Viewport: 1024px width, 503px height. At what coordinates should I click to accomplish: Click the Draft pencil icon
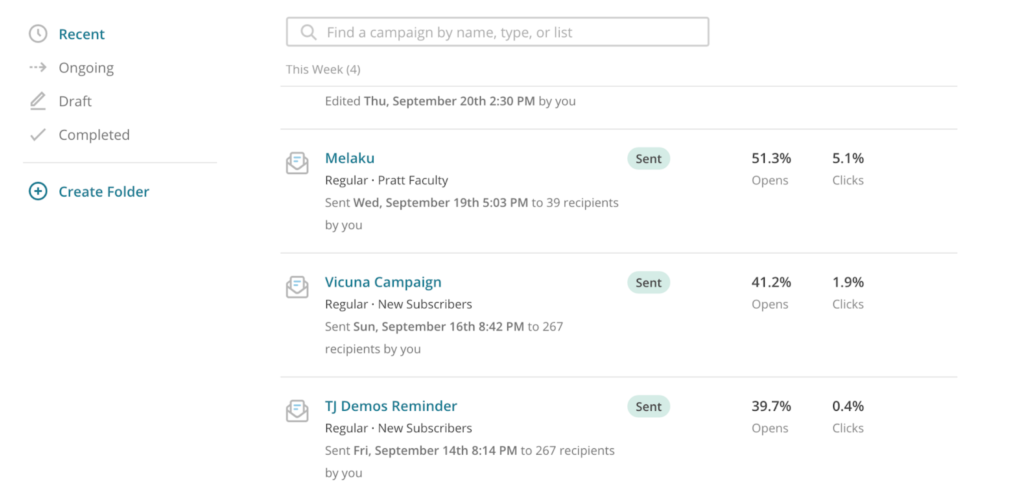(38, 101)
